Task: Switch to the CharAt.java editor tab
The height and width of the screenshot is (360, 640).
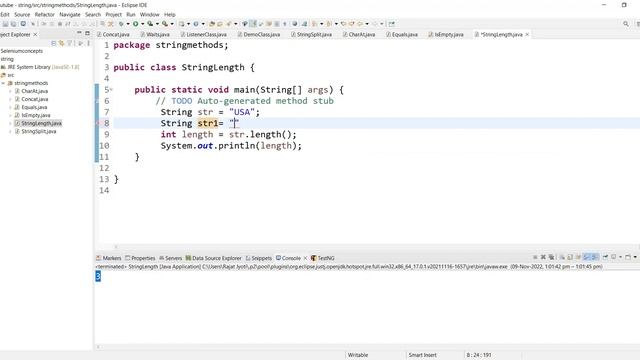Action: (x=359, y=35)
